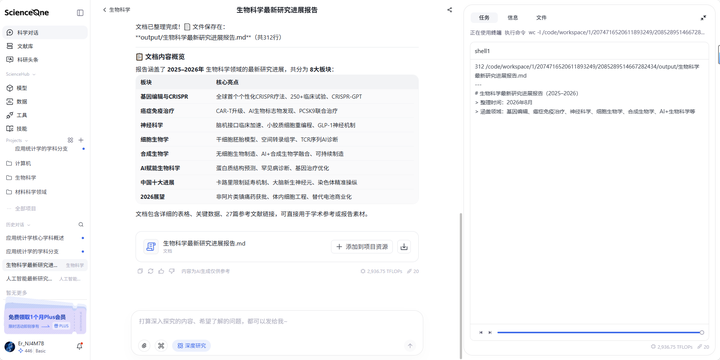
Task: Send the message arrow button
Action: (411, 346)
